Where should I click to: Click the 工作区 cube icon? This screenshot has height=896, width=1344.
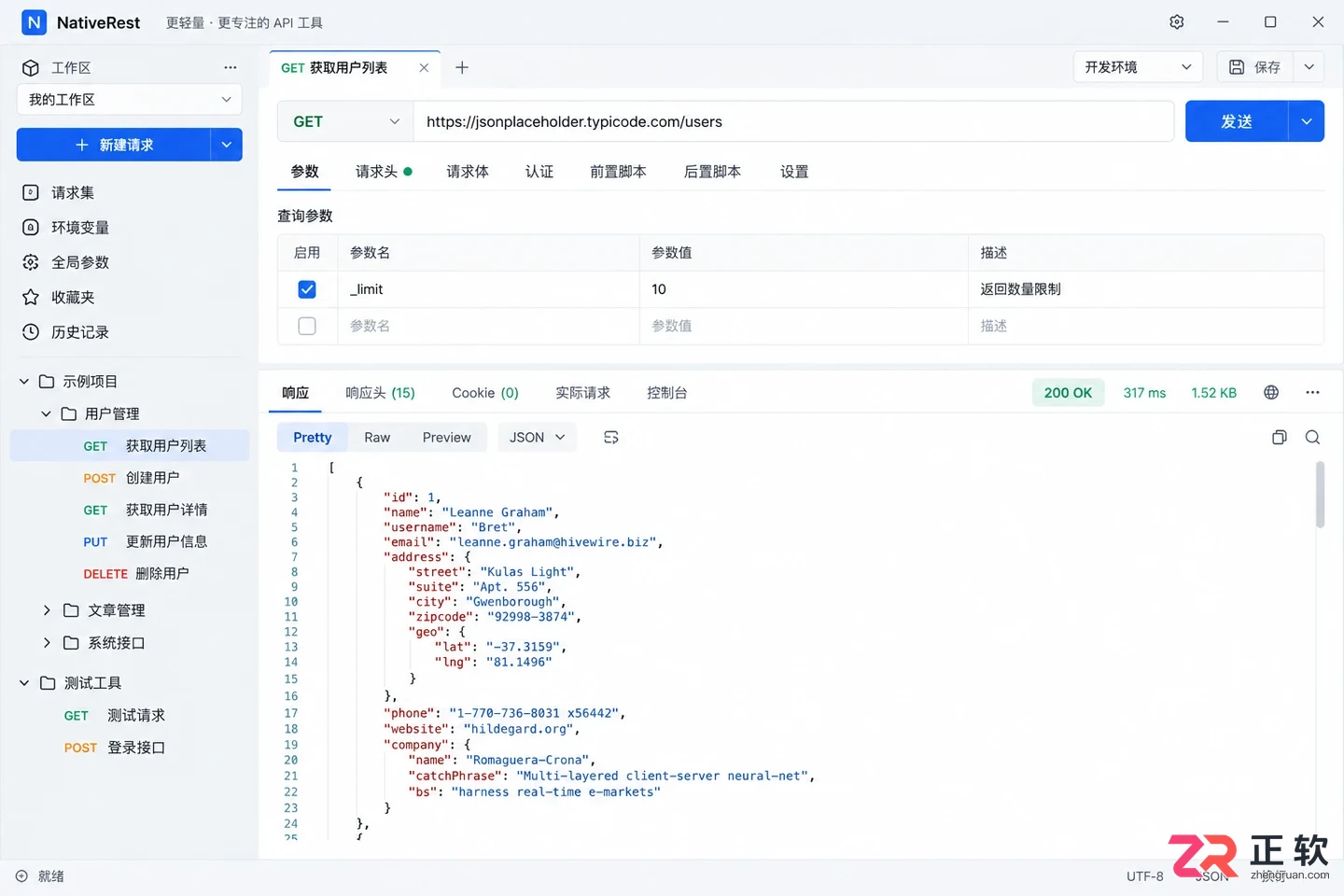point(31,67)
